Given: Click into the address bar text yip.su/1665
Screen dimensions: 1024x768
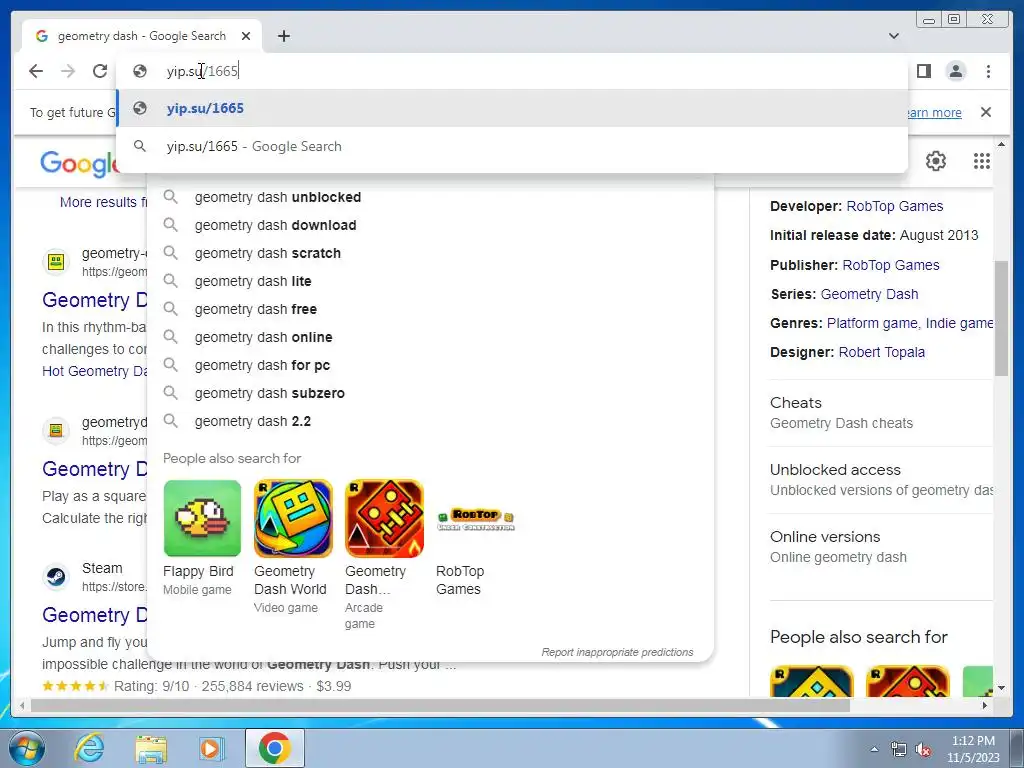Looking at the screenshot, I should coord(202,71).
